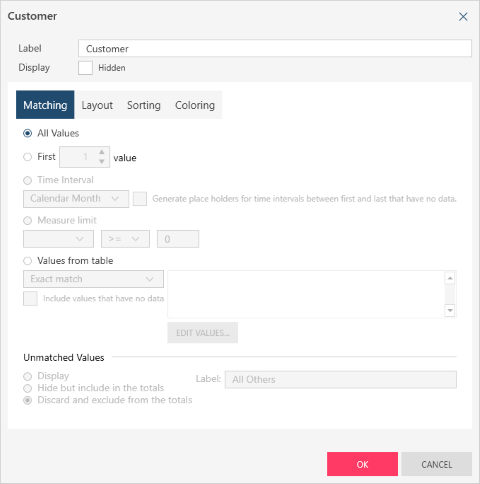Click the values list scroll down arrow
Image resolution: width=480 pixels, height=484 pixels.
tap(450, 310)
